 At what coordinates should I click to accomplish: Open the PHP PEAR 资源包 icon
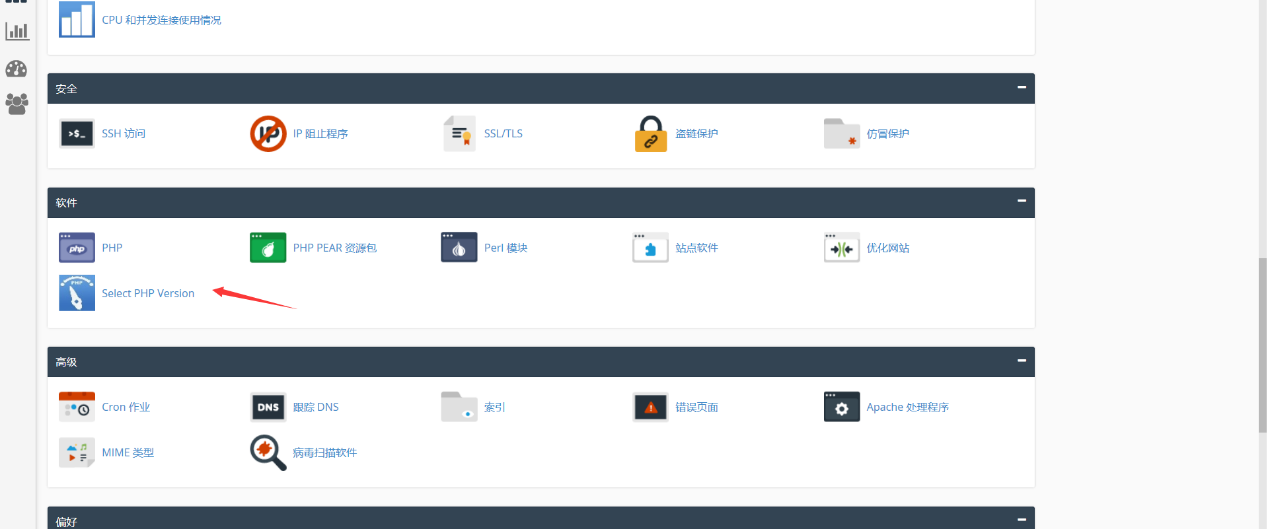pyautogui.click(x=268, y=247)
